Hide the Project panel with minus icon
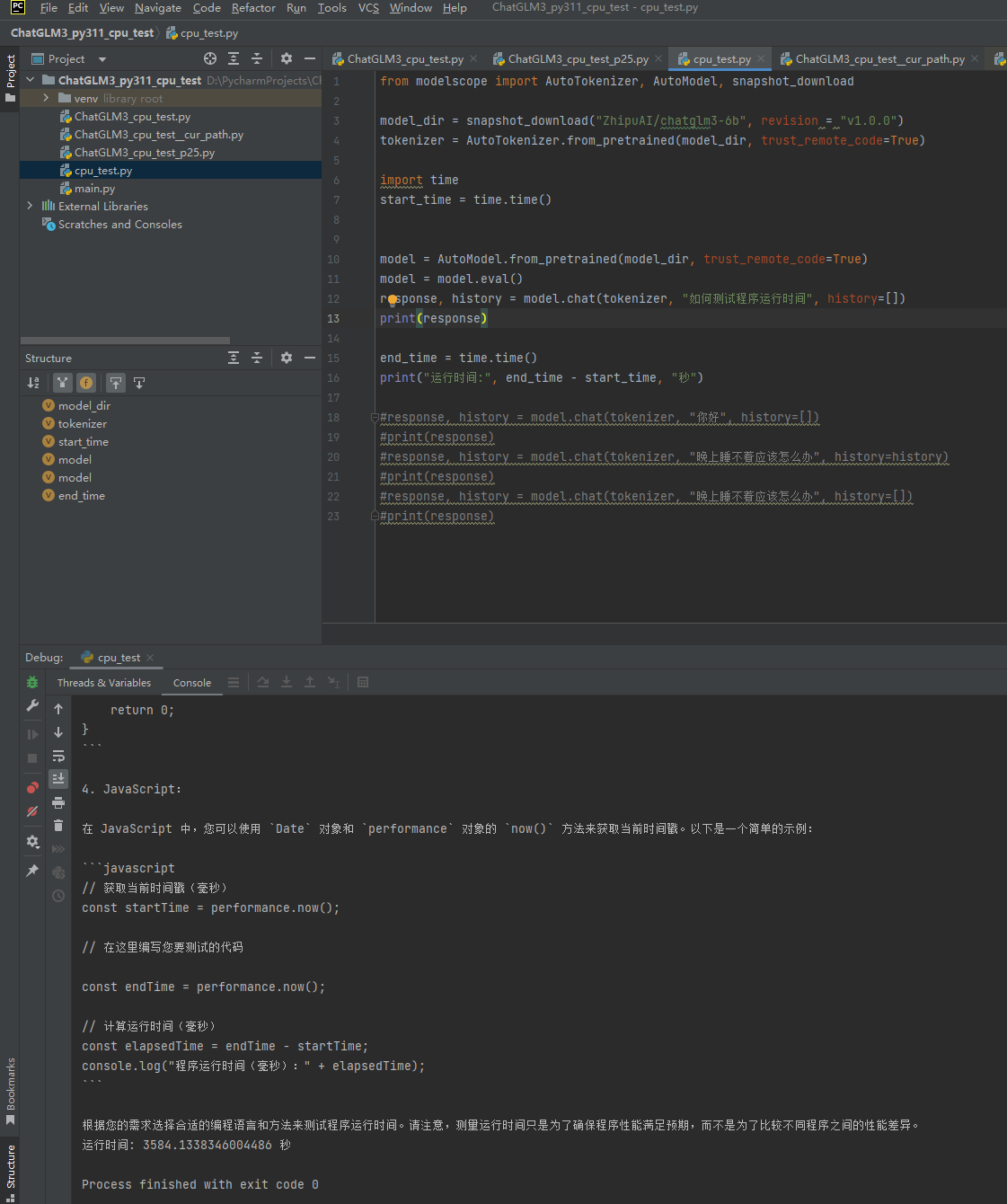This screenshot has height=1204, width=1007. point(310,58)
